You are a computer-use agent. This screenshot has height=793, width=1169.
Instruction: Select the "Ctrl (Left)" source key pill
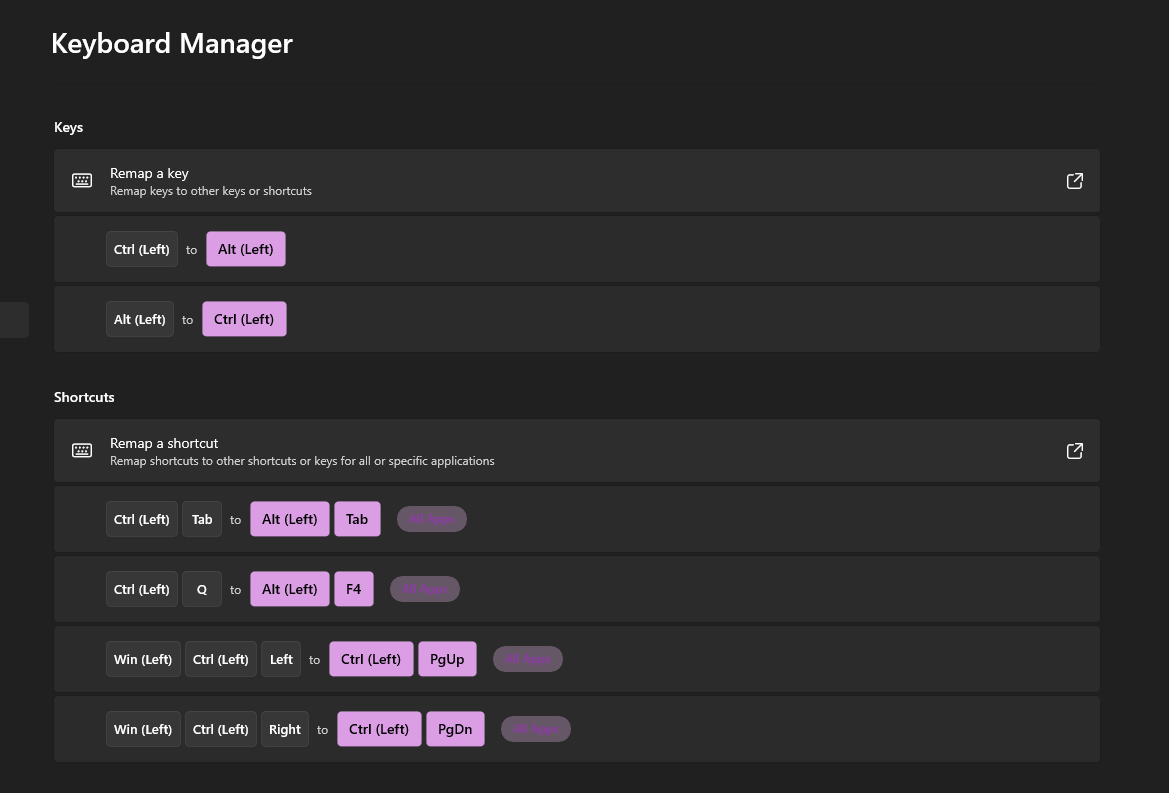141,248
